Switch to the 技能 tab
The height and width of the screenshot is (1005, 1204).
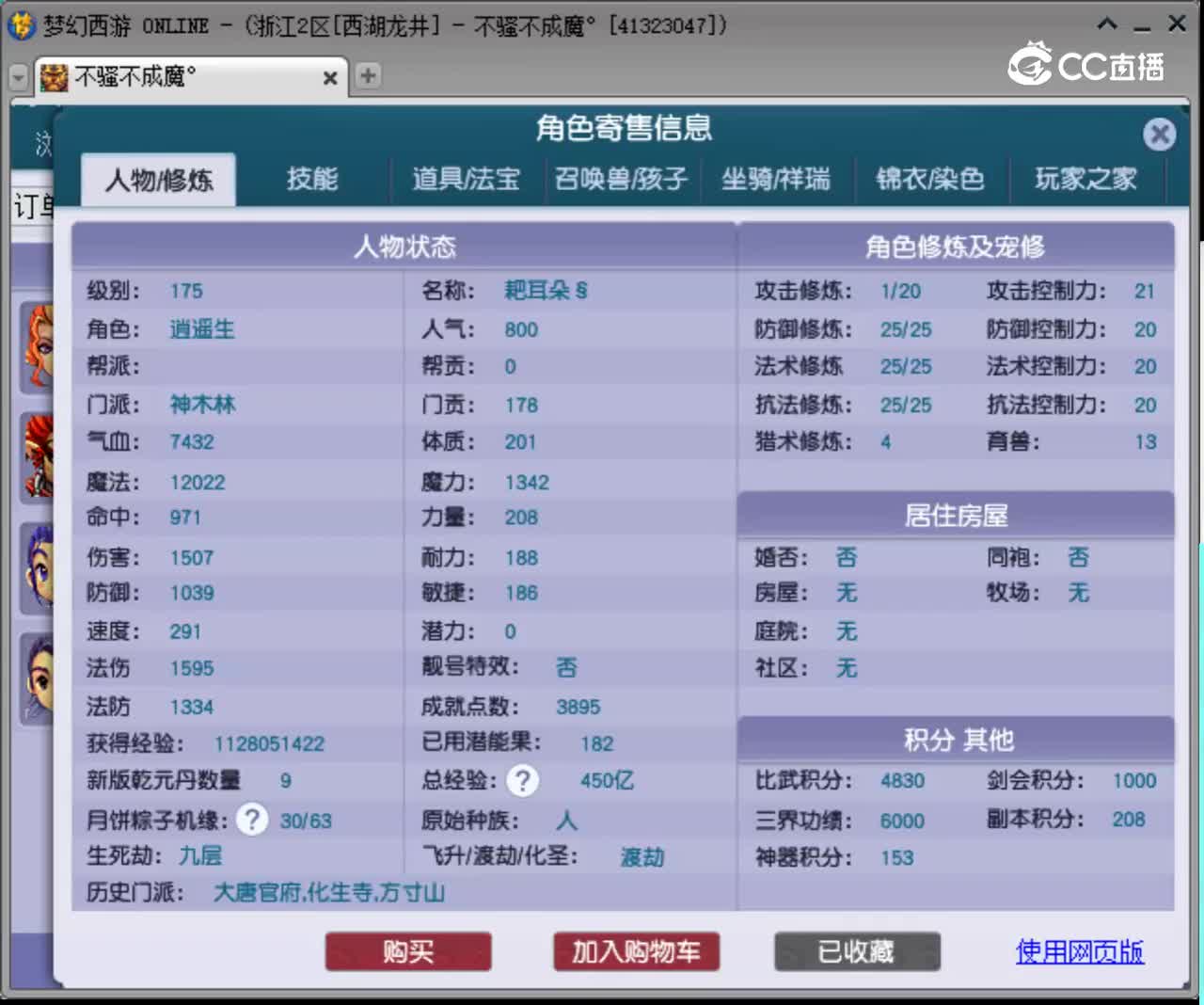coord(312,178)
